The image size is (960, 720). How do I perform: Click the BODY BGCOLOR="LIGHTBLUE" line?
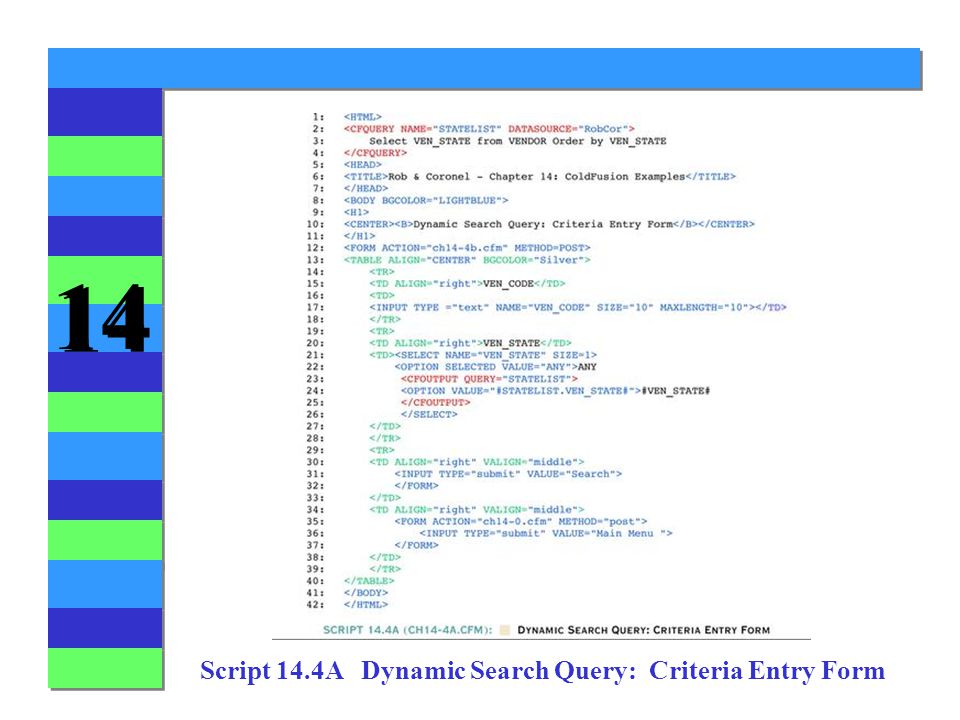click(x=426, y=200)
